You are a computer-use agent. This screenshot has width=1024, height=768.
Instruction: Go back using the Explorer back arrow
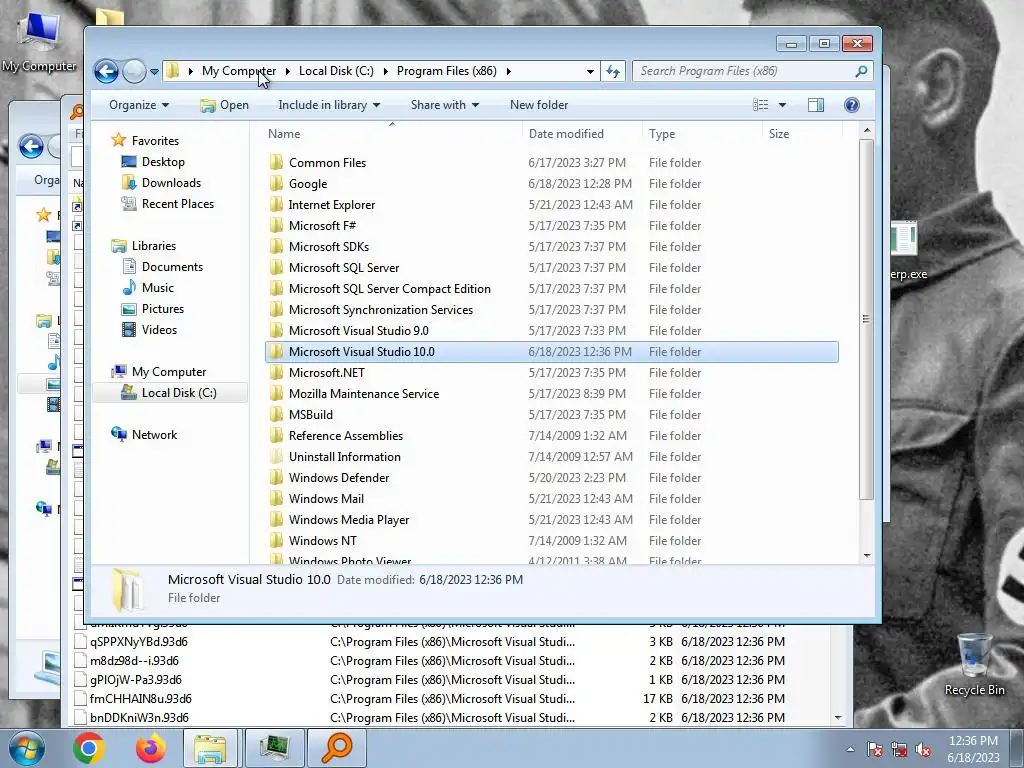point(106,71)
